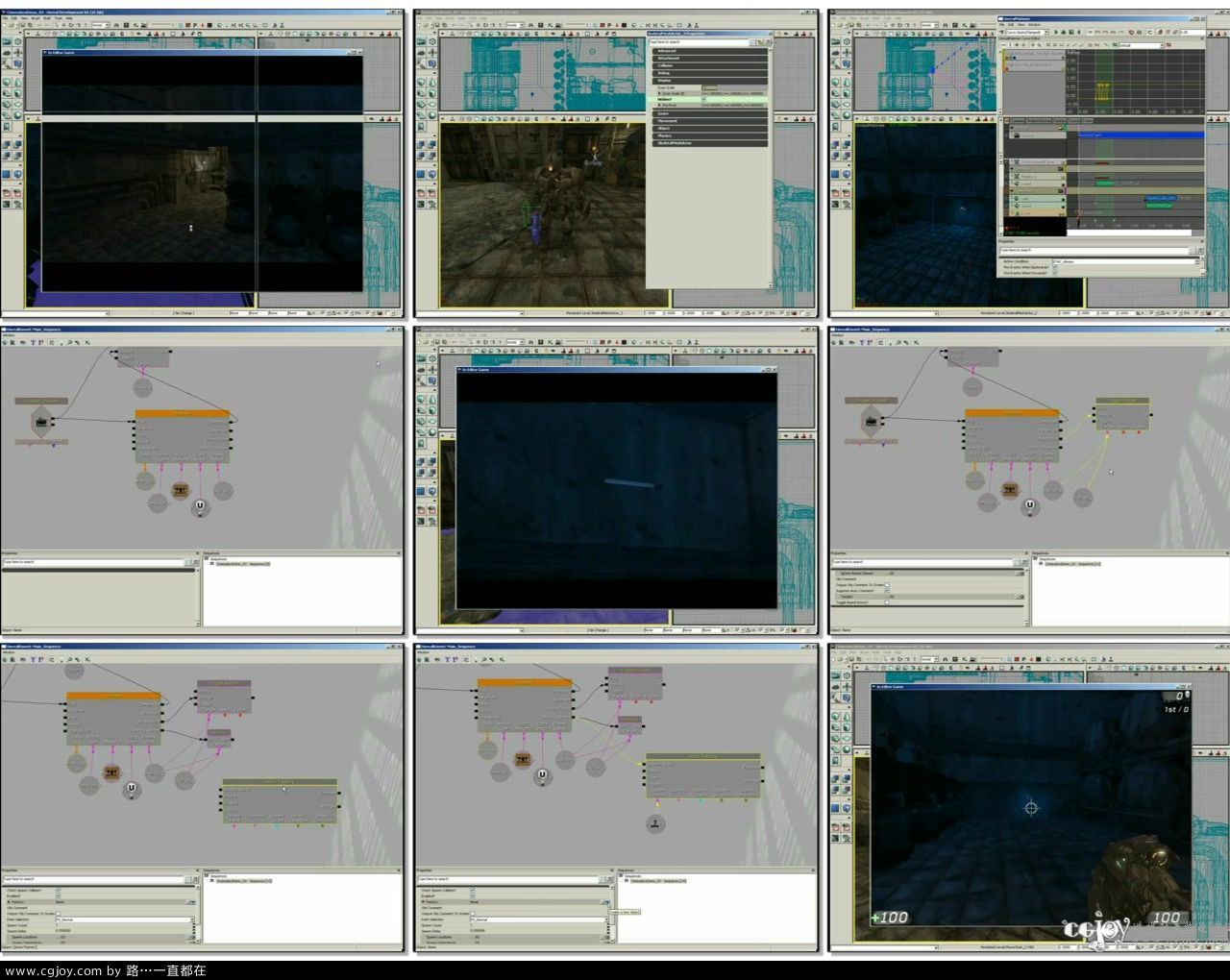This screenshot has height=980, width=1230.
Task: Expand the Advanced category in SkeletalMeshActor Properties
Action: coord(710,51)
